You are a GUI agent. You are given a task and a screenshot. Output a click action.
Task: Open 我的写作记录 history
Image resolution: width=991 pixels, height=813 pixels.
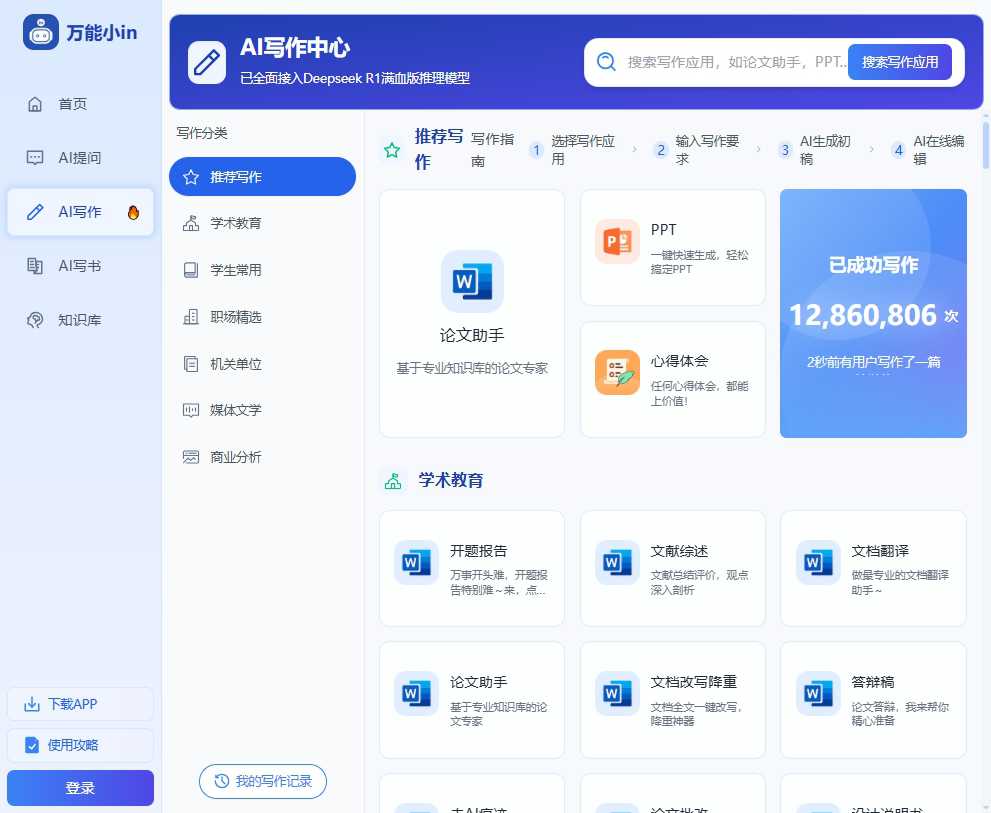click(x=262, y=782)
